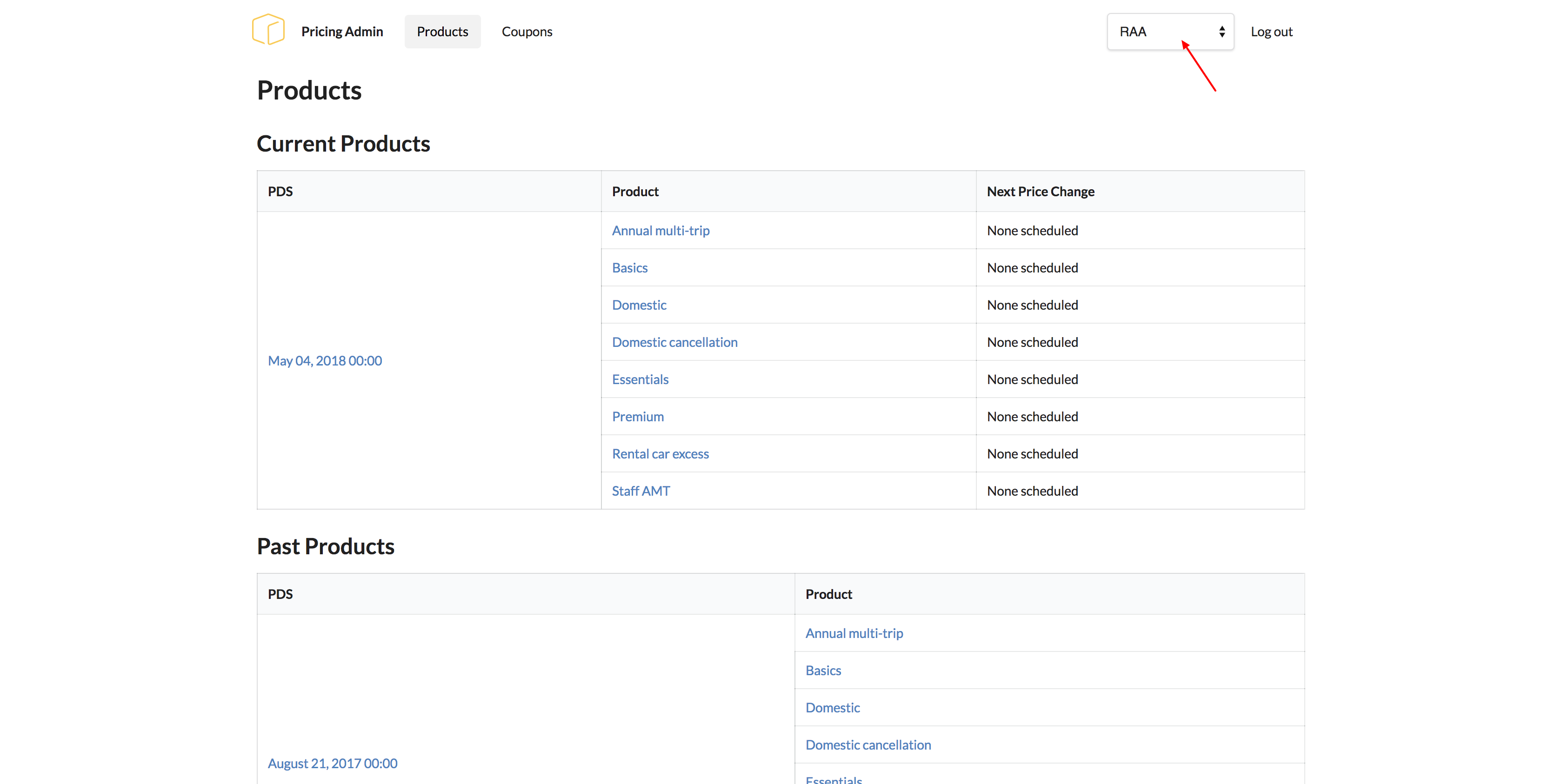Switch to the Products tab
Image resolution: width=1562 pixels, height=784 pixels.
[x=442, y=32]
